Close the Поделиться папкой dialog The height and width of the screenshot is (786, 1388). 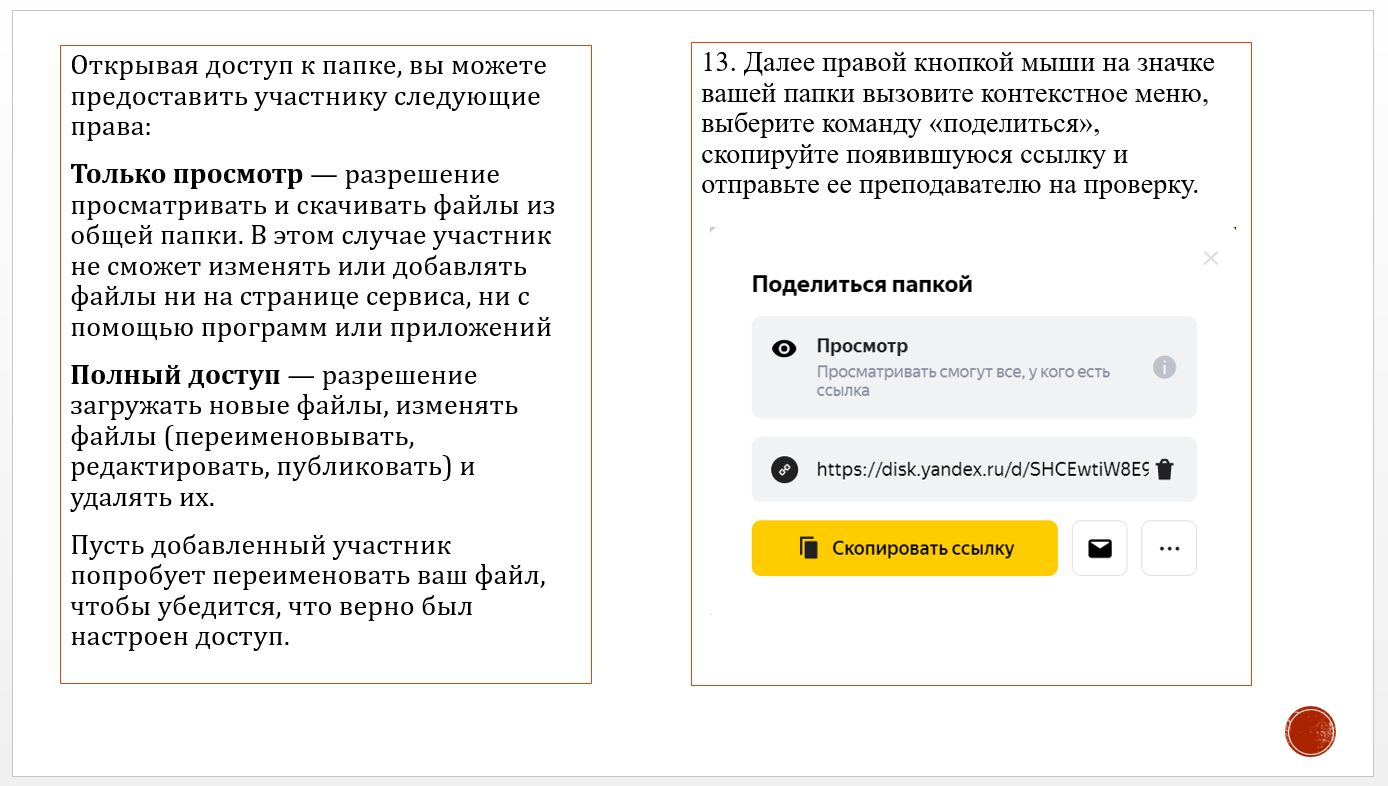click(x=1211, y=258)
